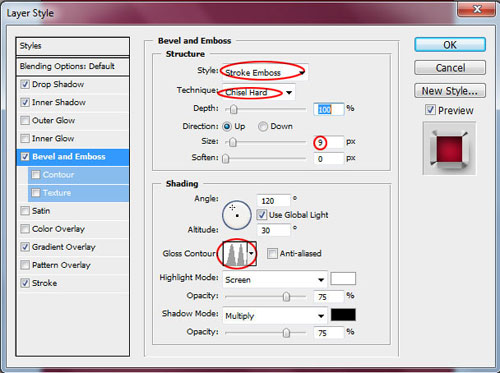Click the Highlight Opacity value field
The image size is (500, 373).
point(328,296)
